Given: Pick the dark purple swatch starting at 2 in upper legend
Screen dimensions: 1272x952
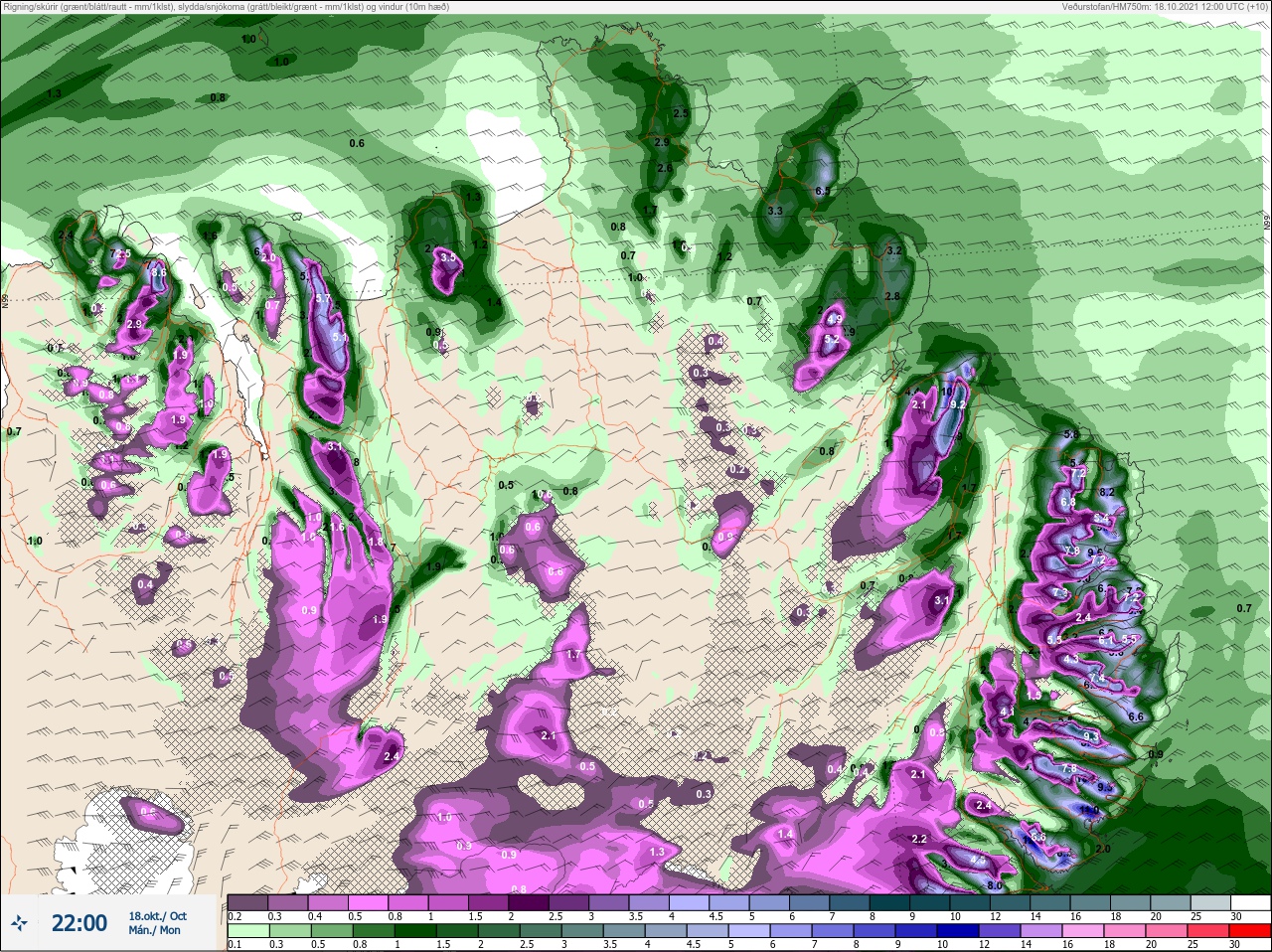Looking at the screenshot, I should (x=529, y=902).
